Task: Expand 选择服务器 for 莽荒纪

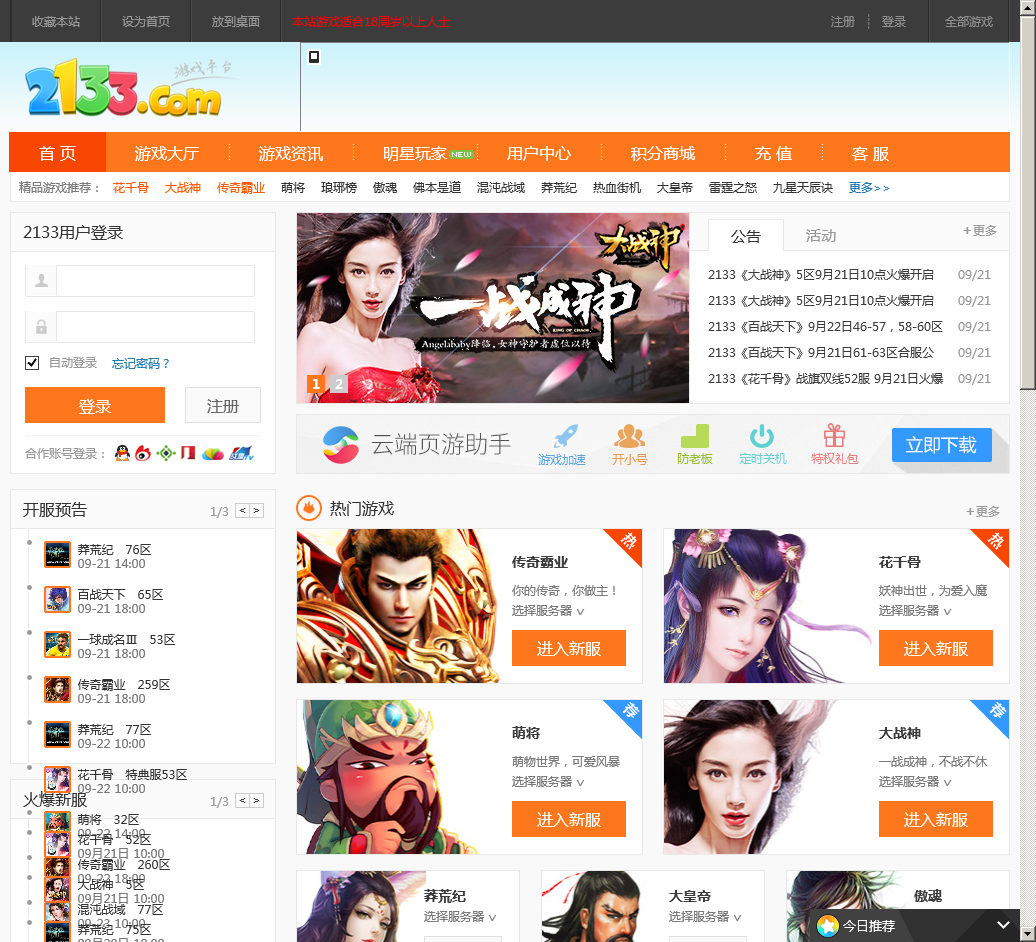Action: [460, 917]
